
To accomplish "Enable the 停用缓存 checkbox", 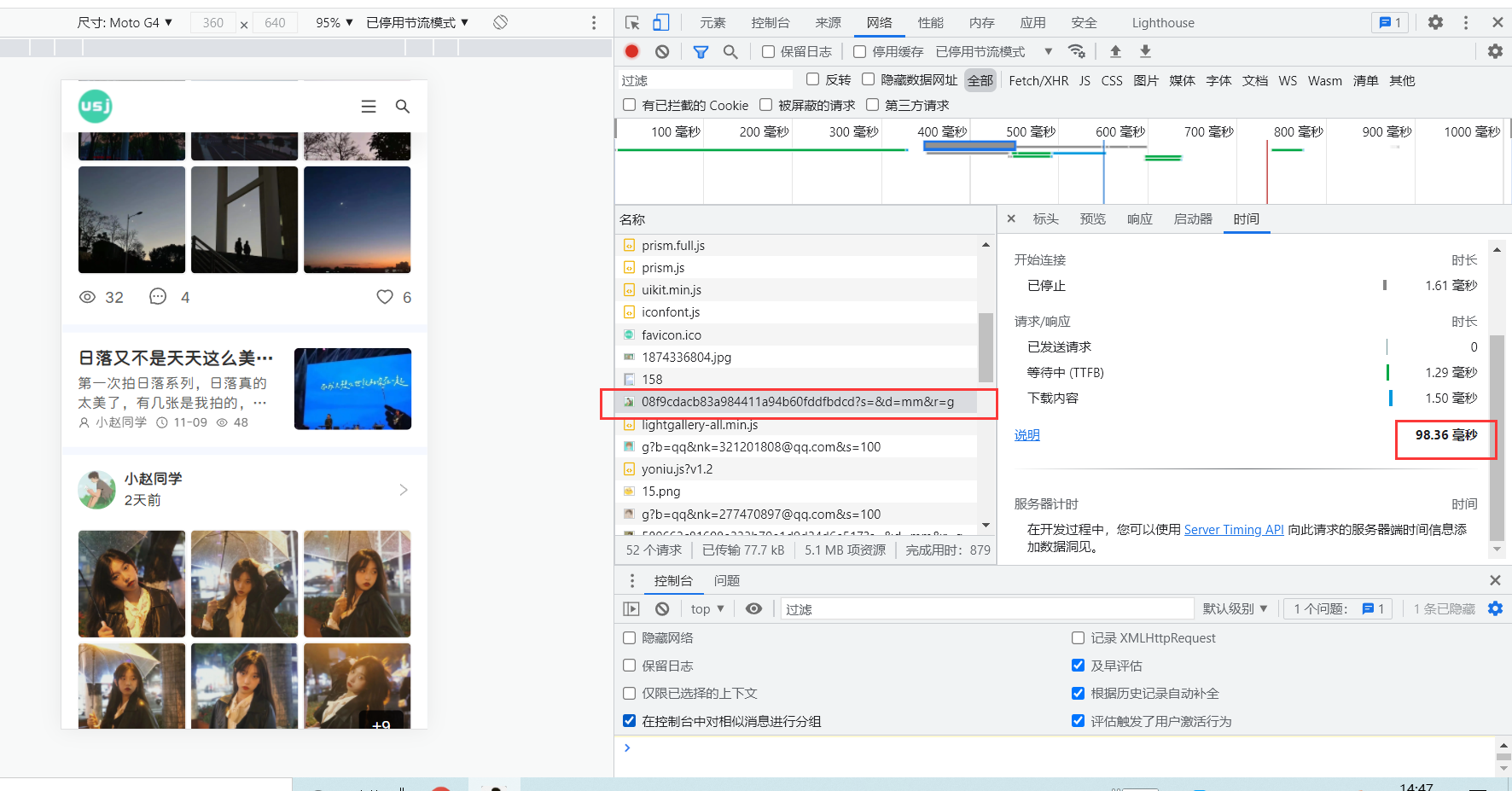I will point(860,52).
